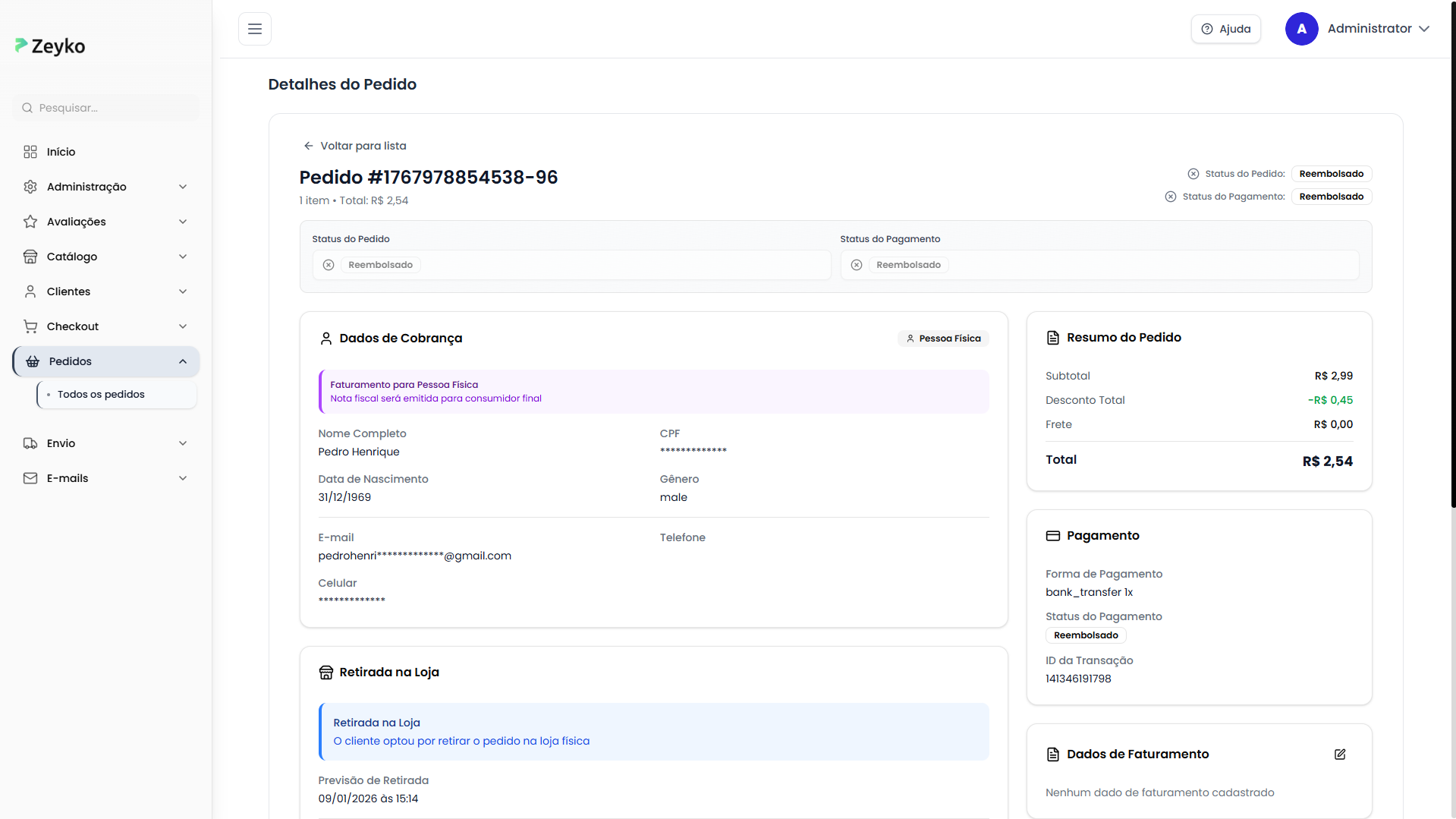This screenshot has width=1456, height=819.
Task: Click the Zeyko logo
Action: 51,46
